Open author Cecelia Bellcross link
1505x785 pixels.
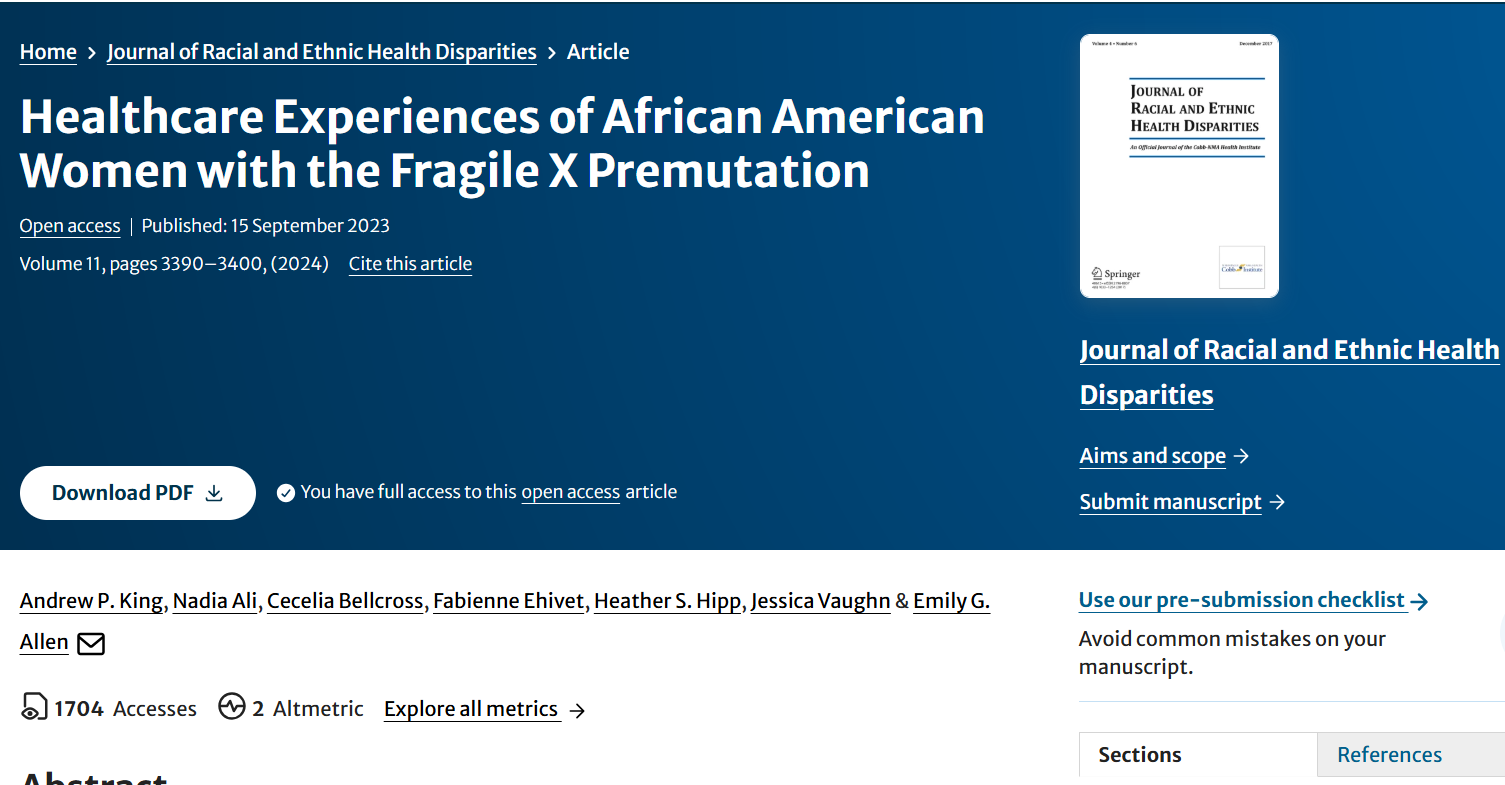click(347, 601)
